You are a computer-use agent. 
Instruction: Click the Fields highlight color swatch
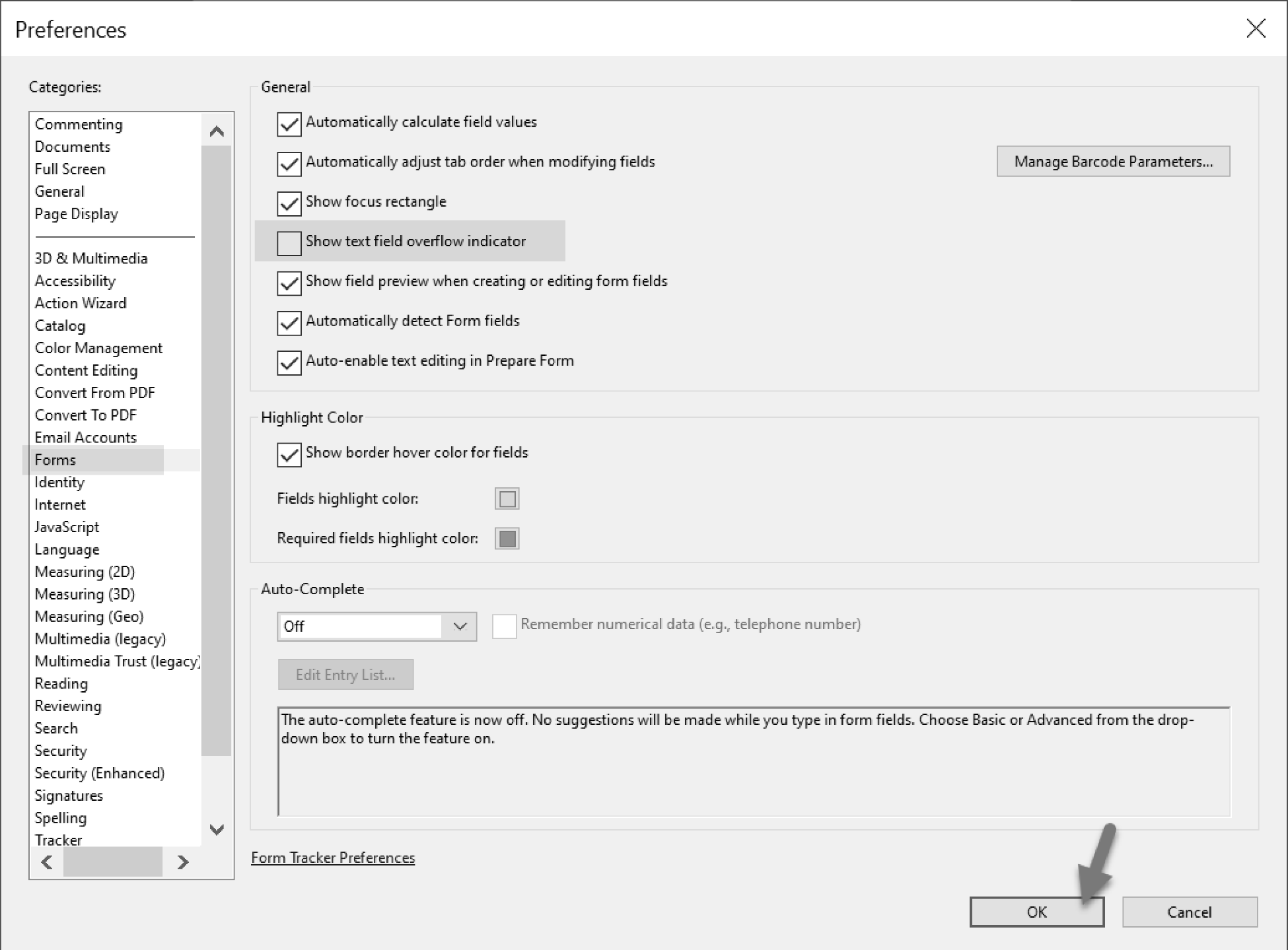coord(507,498)
